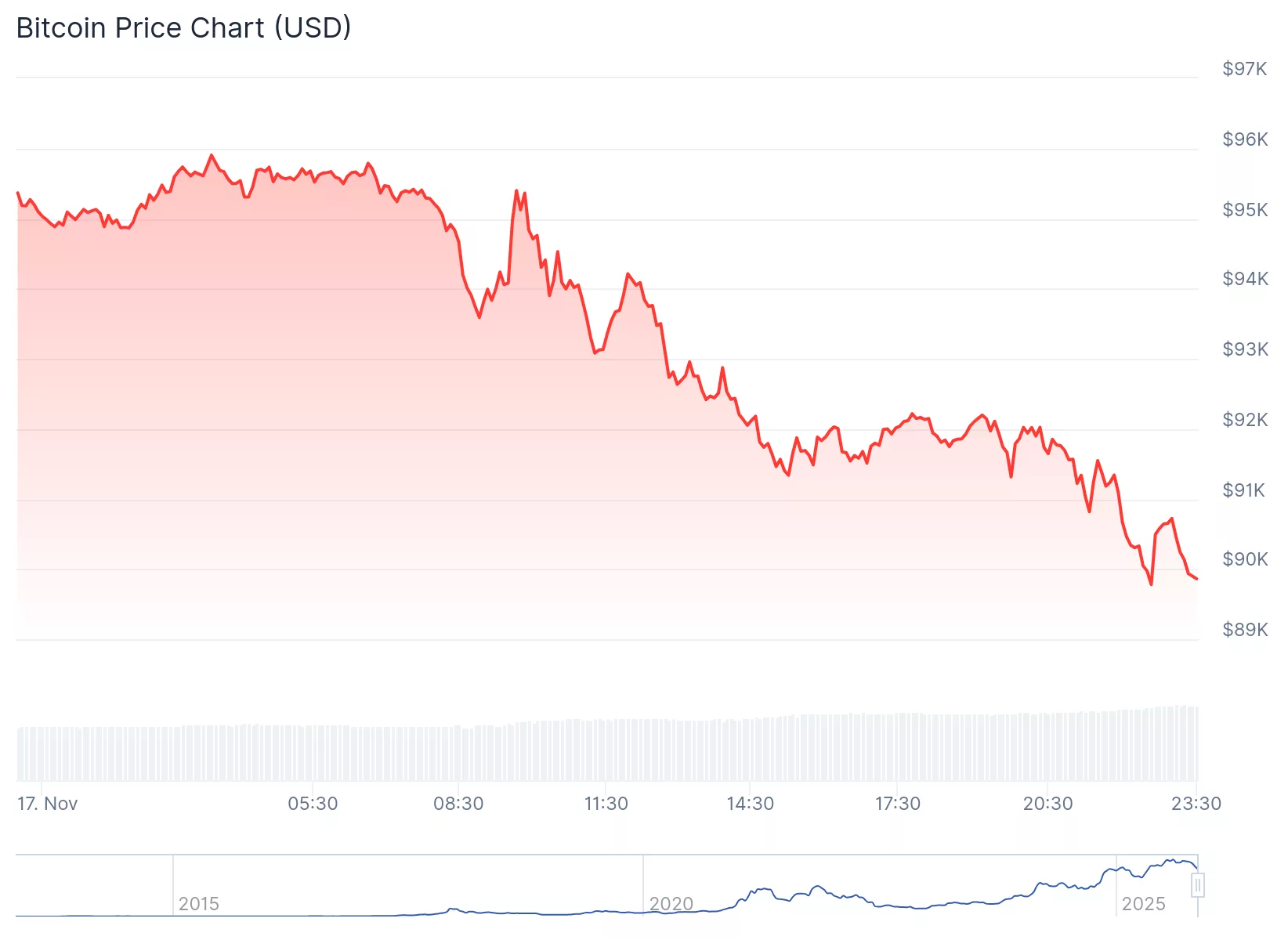Screen dimensions: 1288x940
Task: Click the $89K price axis label
Action: (1244, 630)
